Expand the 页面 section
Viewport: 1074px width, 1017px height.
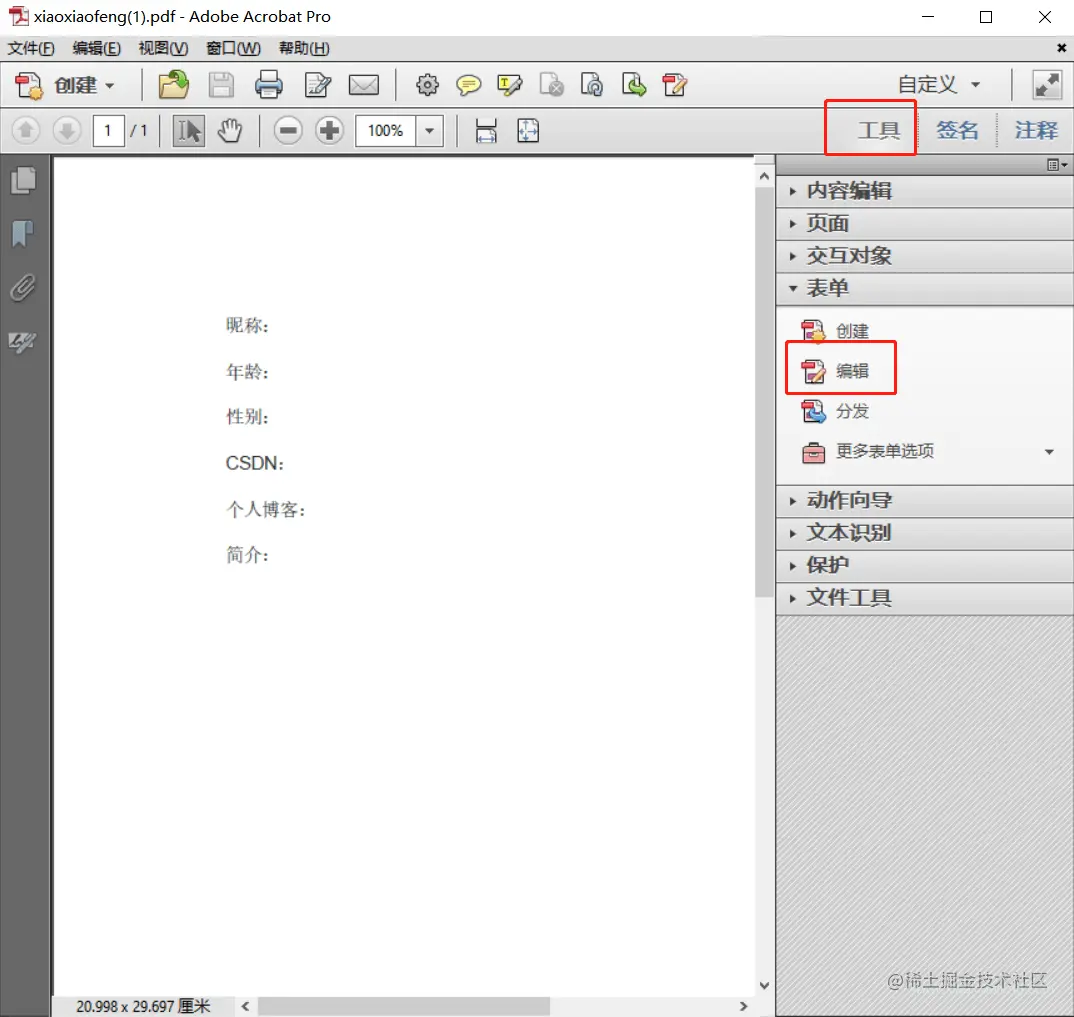tap(925, 223)
